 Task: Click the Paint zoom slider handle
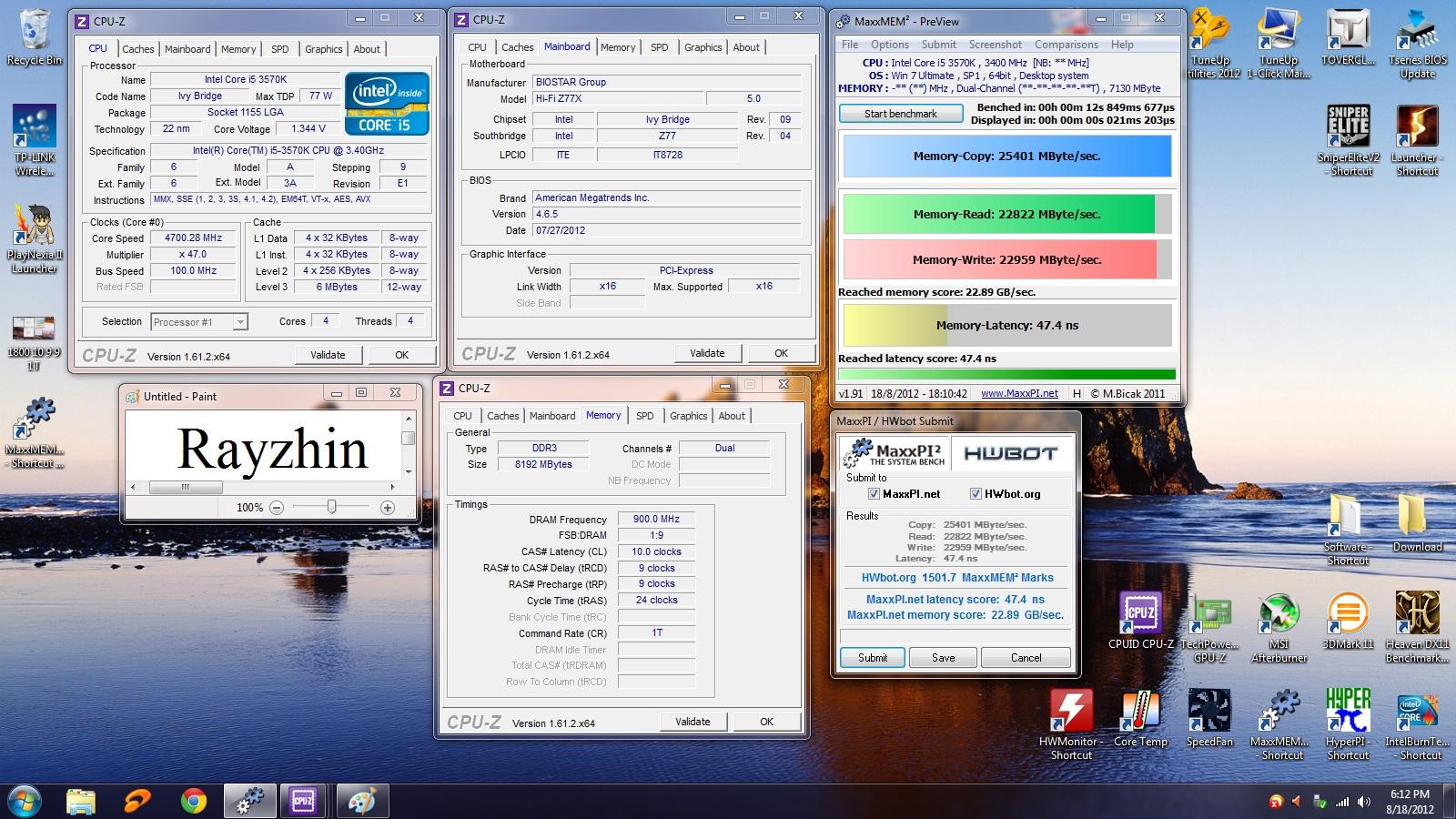pyautogui.click(x=332, y=507)
